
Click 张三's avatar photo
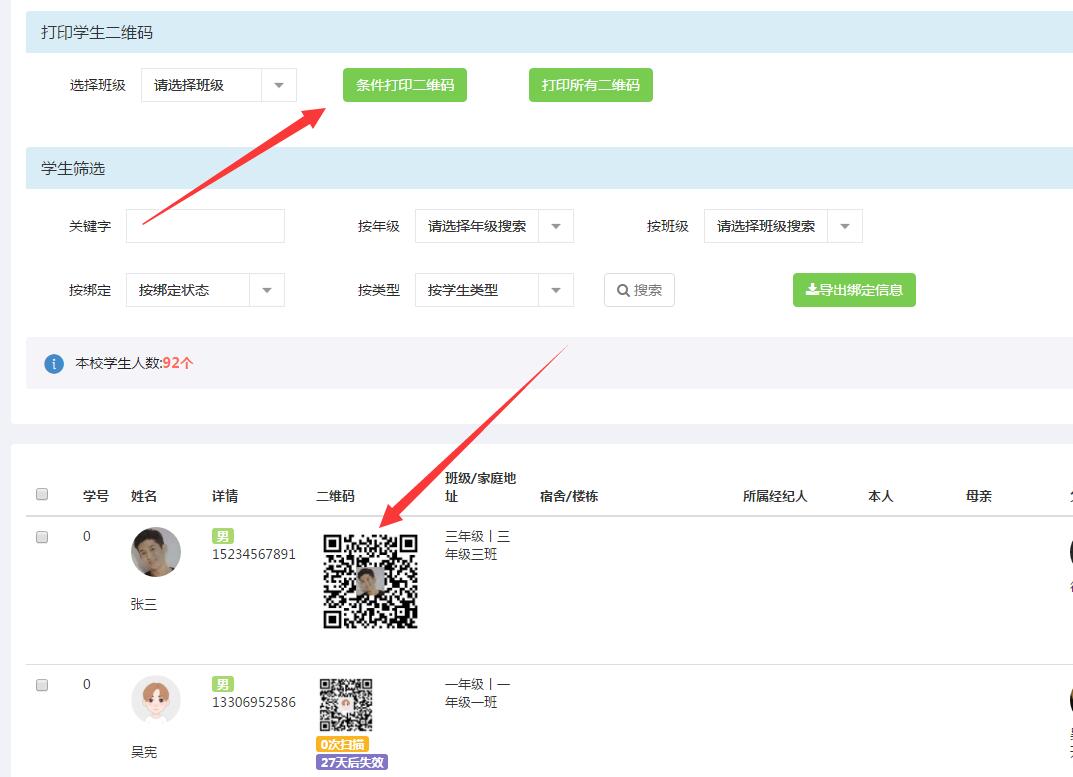156,552
